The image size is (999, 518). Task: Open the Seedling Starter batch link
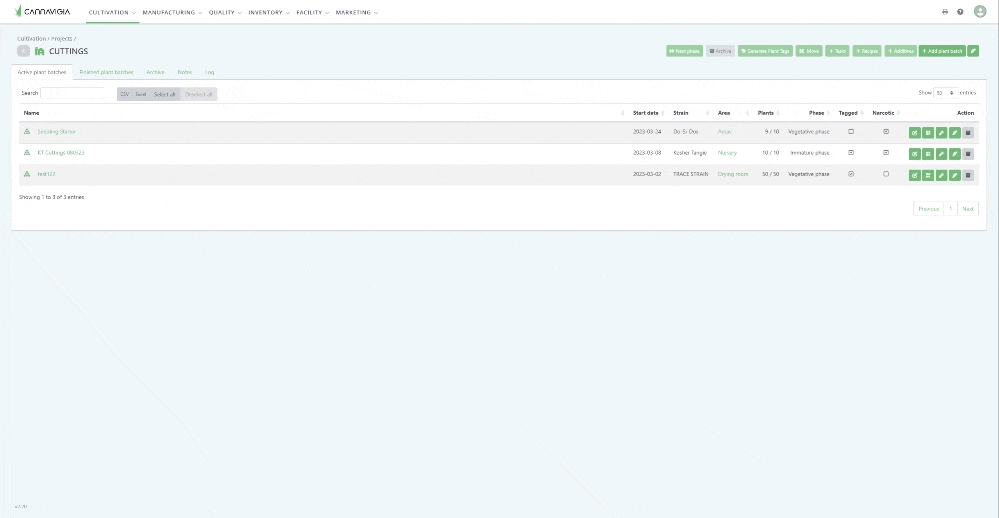(x=56, y=132)
